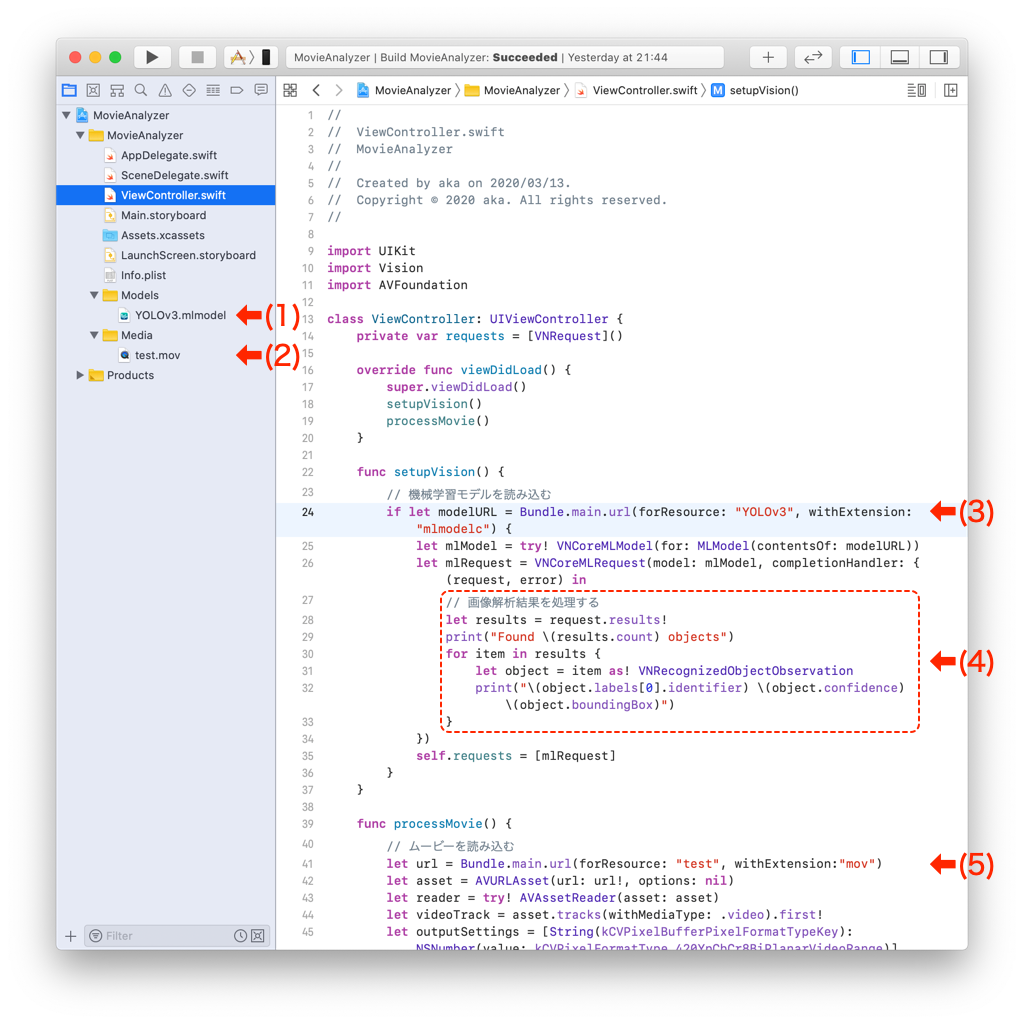This screenshot has width=1024, height=1024.
Task: Toggle the inspectors panel visibility
Action: point(938,58)
